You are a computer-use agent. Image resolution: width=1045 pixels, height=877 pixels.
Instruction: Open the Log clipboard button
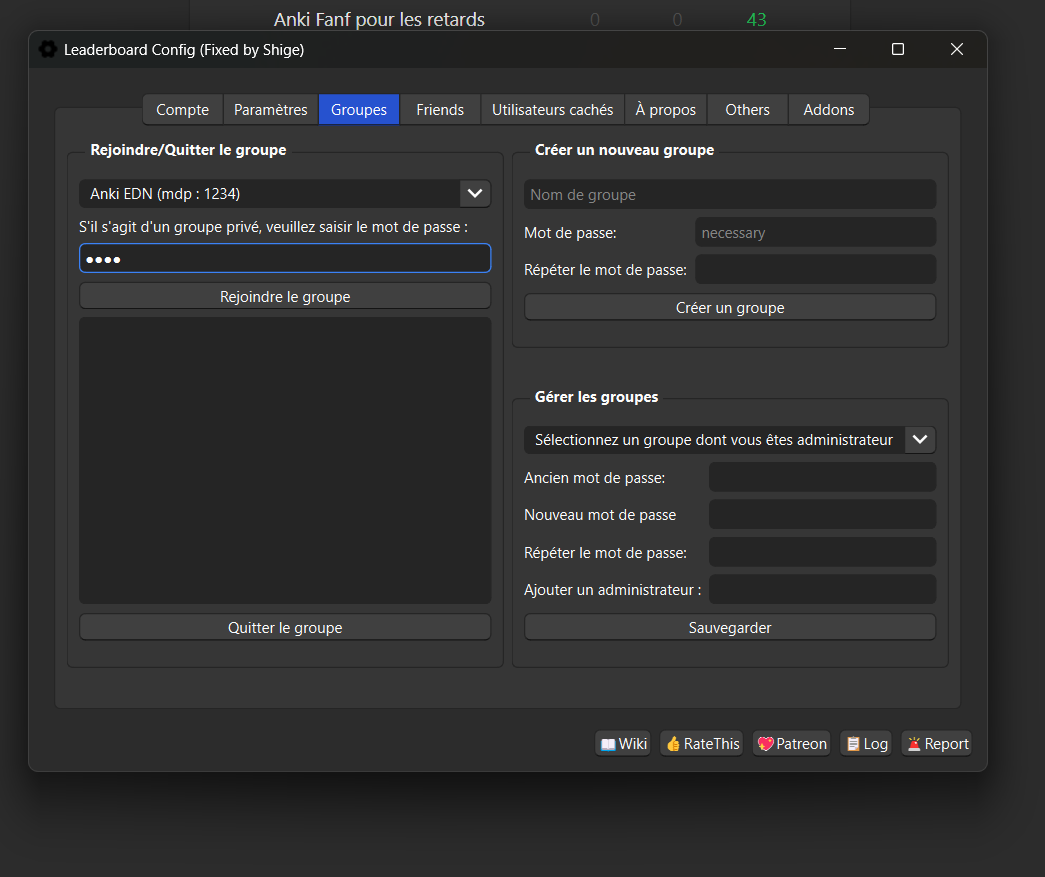coord(866,743)
